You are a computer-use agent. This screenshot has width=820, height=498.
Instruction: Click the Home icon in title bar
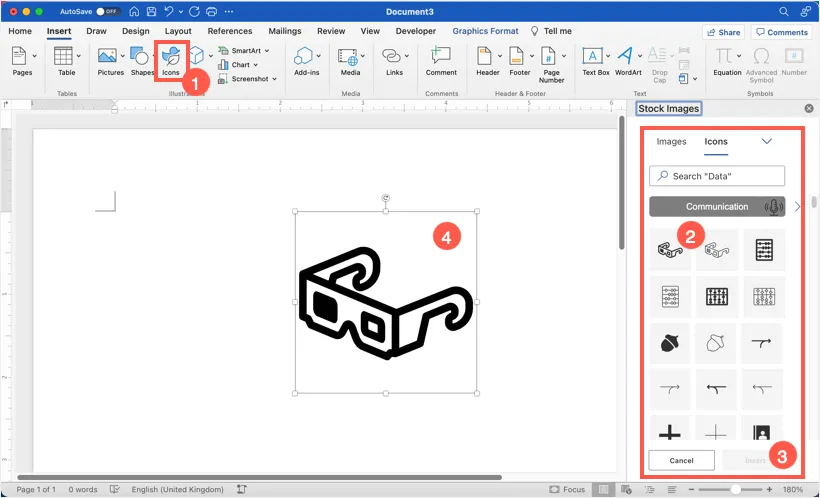134,12
